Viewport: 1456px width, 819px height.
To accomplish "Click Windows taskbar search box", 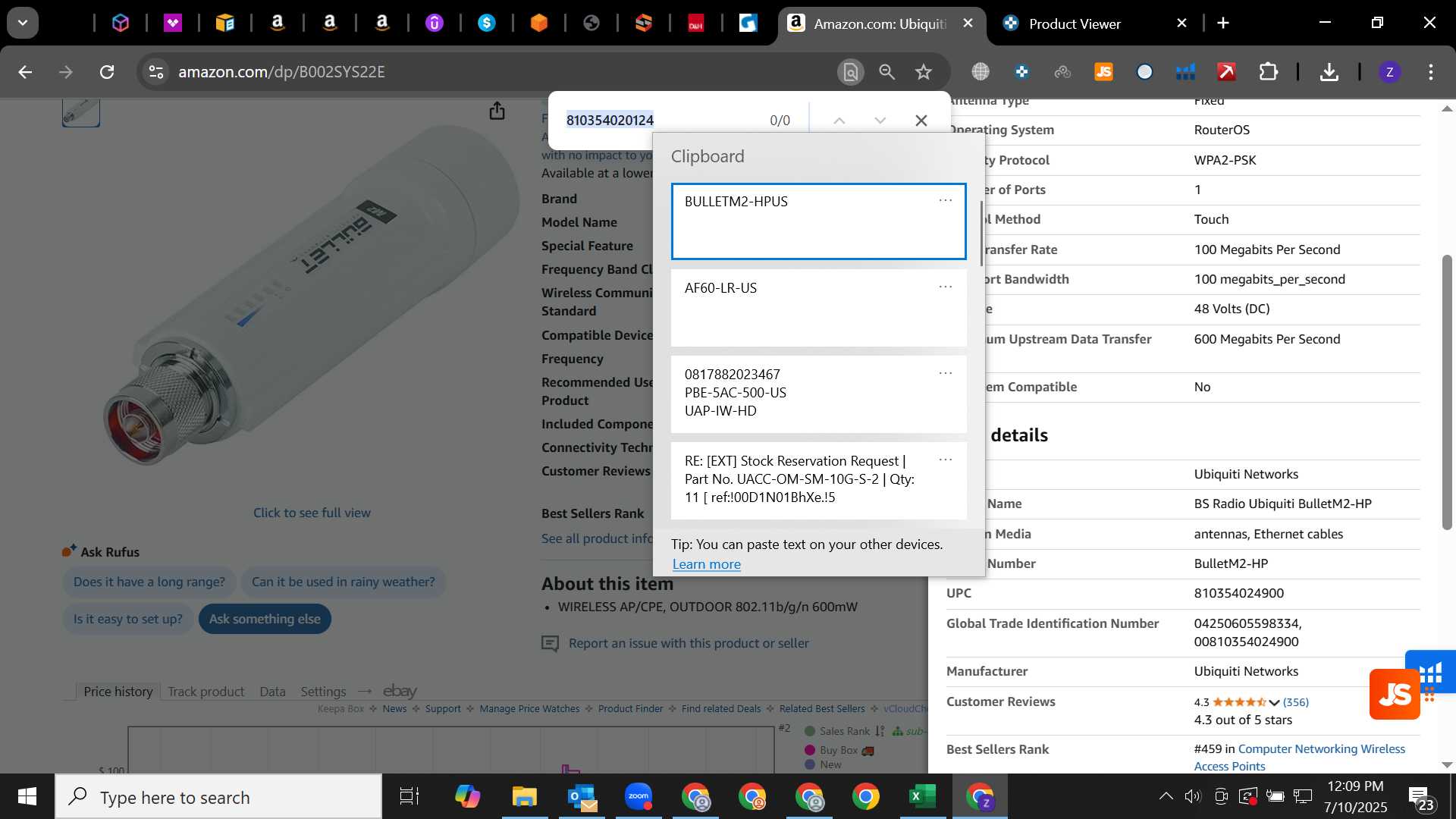I will [218, 797].
